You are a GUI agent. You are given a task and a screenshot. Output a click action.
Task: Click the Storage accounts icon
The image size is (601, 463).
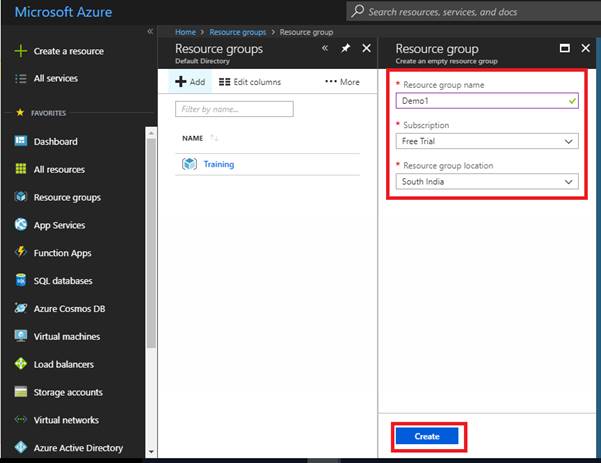[21, 392]
